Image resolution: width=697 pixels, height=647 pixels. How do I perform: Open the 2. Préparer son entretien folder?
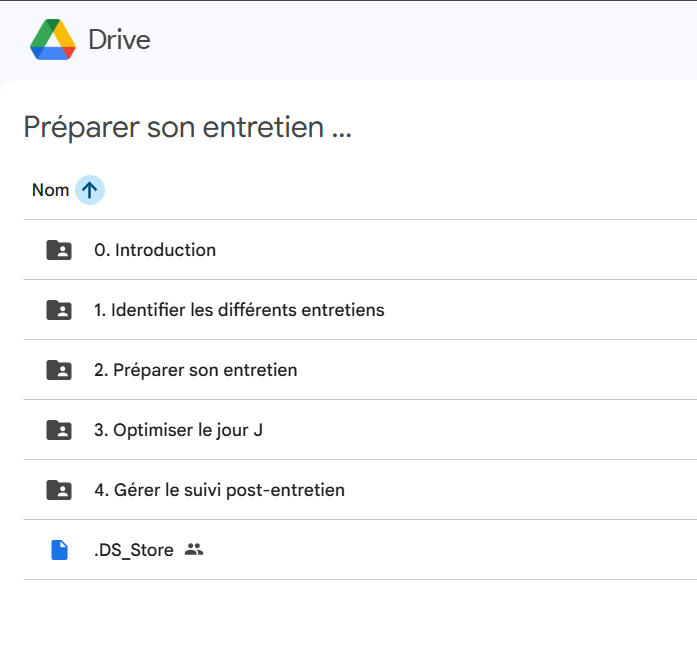click(195, 370)
